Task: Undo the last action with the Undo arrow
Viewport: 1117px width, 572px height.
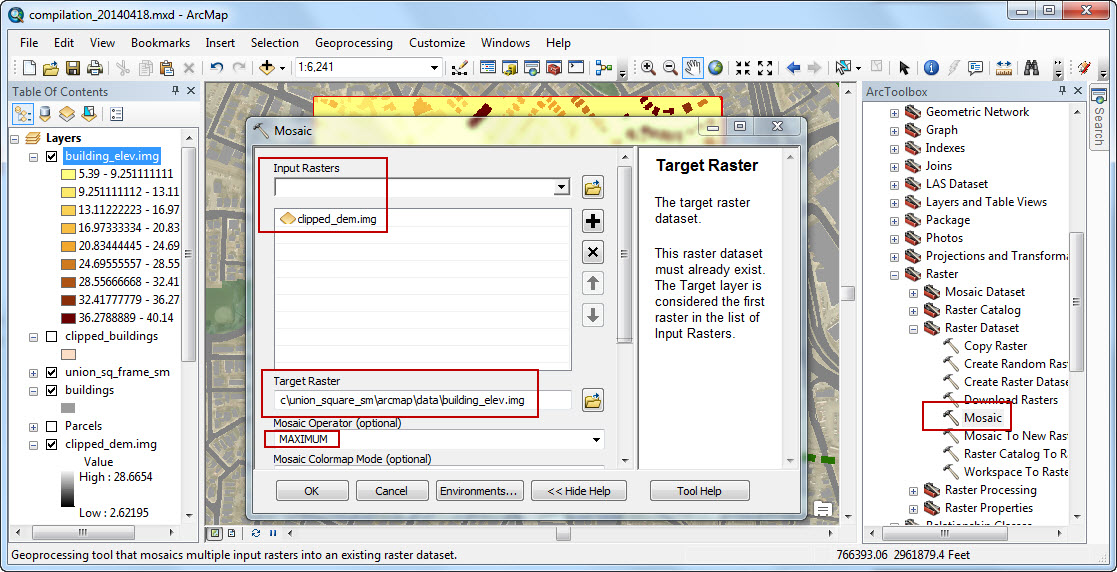Action: (x=217, y=68)
